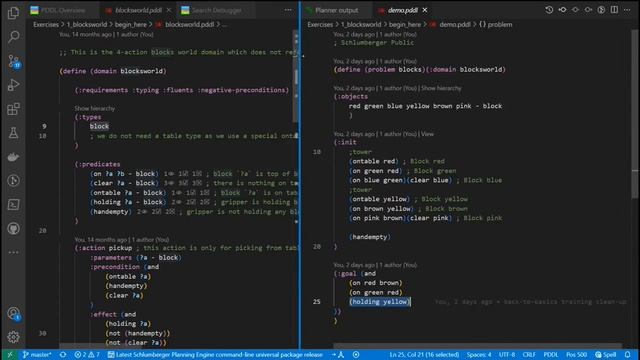Expand demo.pddl breadcrumb in right editor
Viewport: 640px width, 360px height.
[450, 24]
